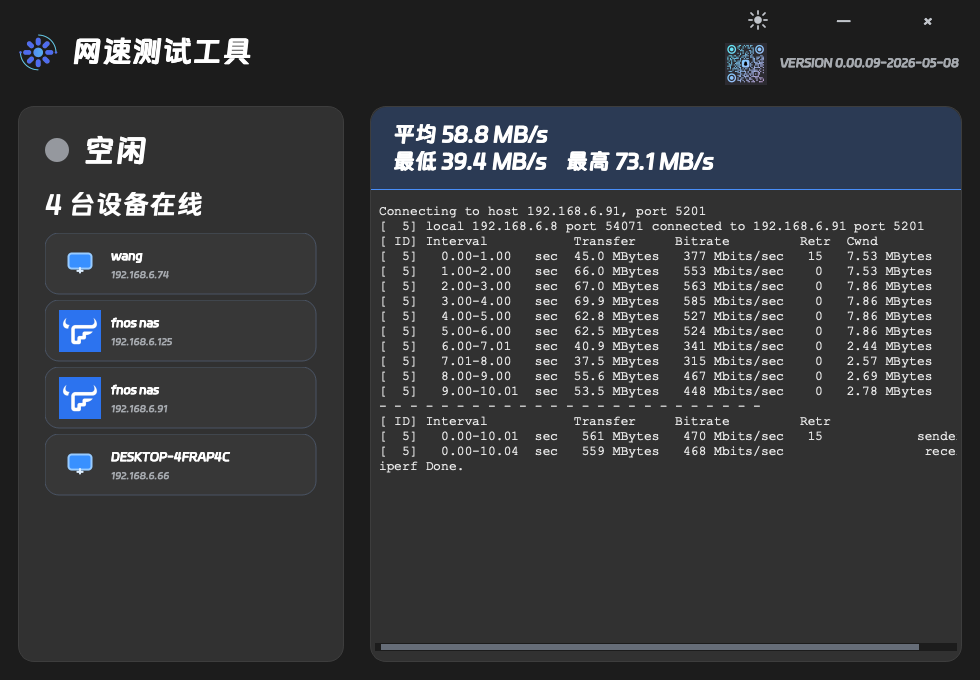Click the 3.00-4.00 sec row with 69.9 MBytes
The height and width of the screenshot is (680, 980).
click(656, 301)
